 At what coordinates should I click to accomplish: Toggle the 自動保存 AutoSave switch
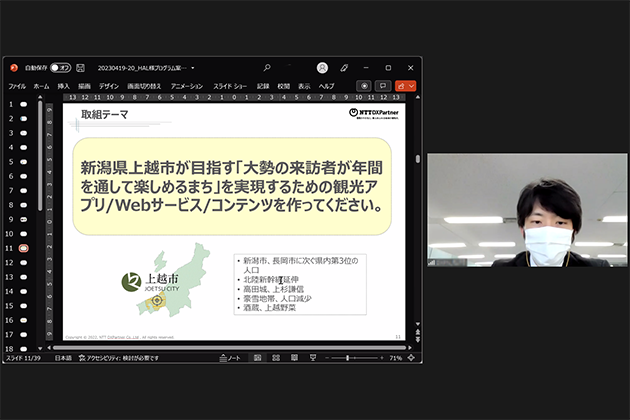click(61, 68)
